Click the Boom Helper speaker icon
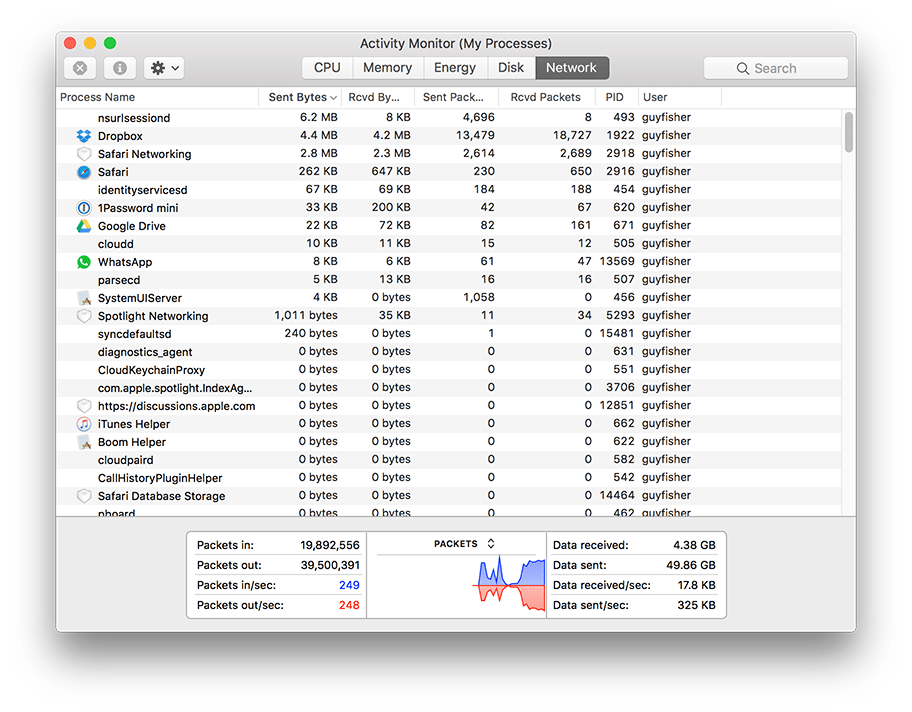 (83, 441)
